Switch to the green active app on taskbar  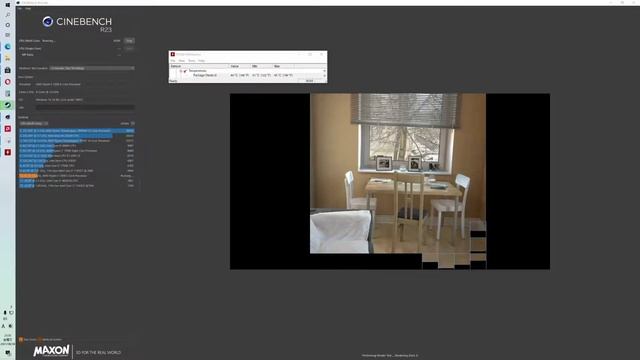coord(8,105)
